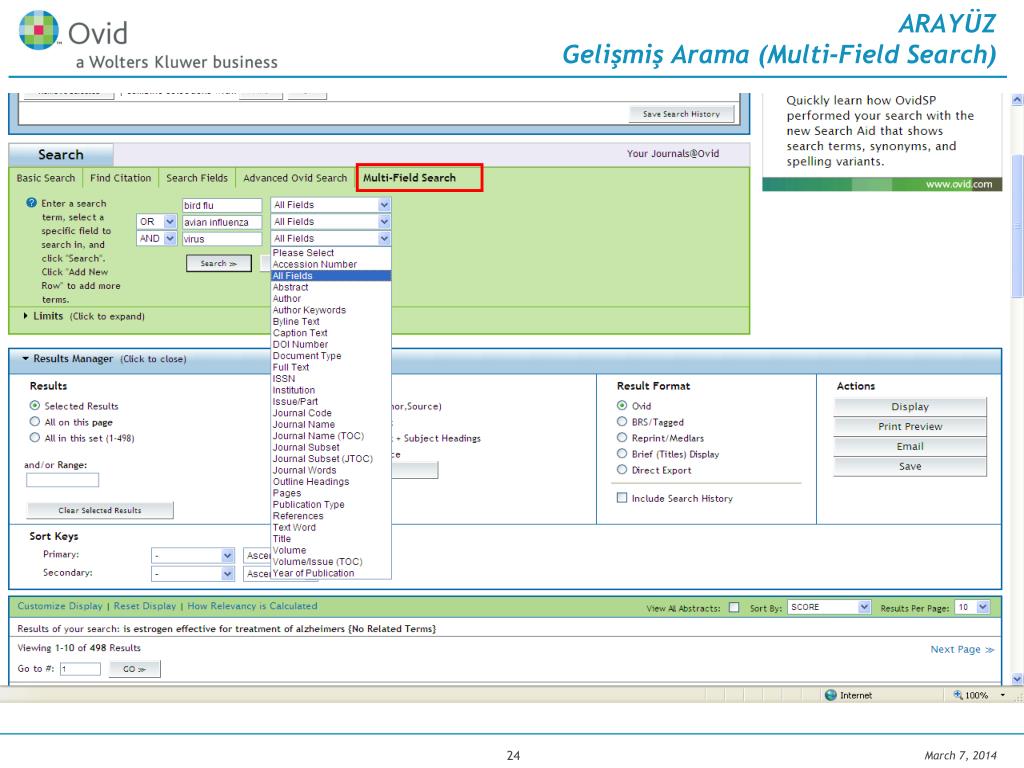Select the All on this page option

[x=35, y=422]
